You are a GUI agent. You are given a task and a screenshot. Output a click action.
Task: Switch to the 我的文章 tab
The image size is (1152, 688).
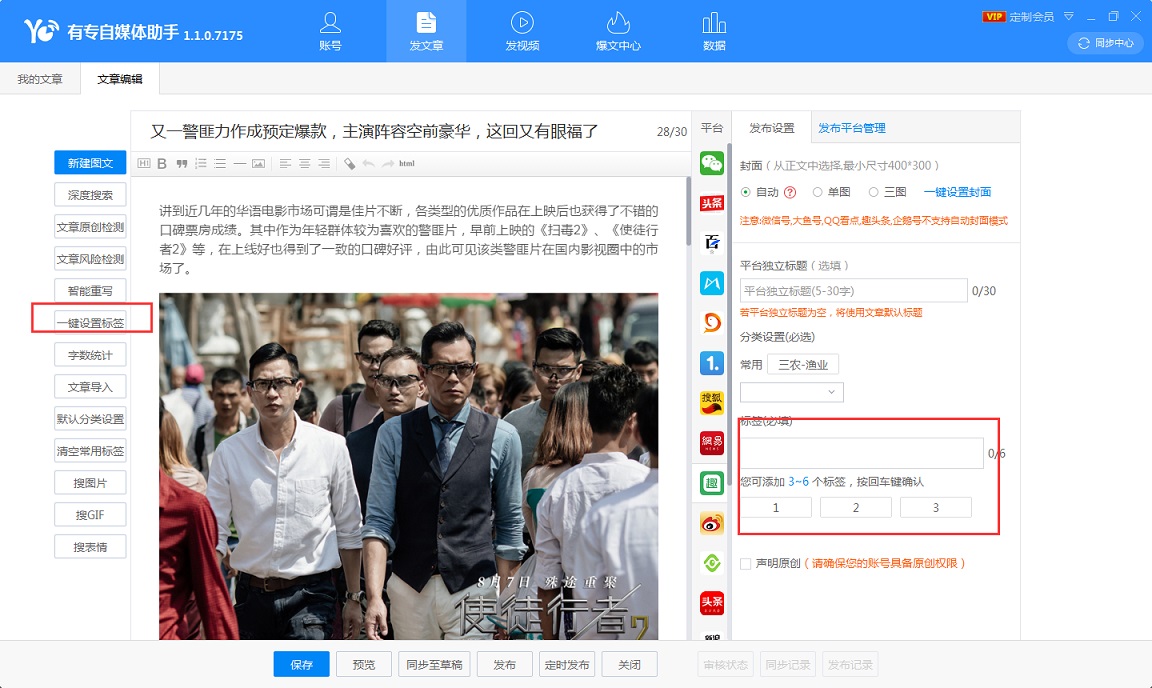(x=40, y=79)
